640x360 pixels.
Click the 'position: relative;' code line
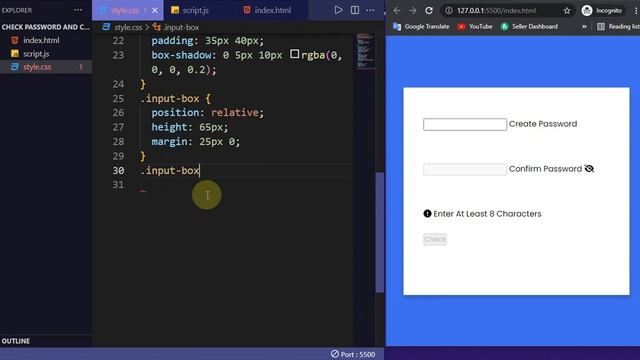coord(208,113)
